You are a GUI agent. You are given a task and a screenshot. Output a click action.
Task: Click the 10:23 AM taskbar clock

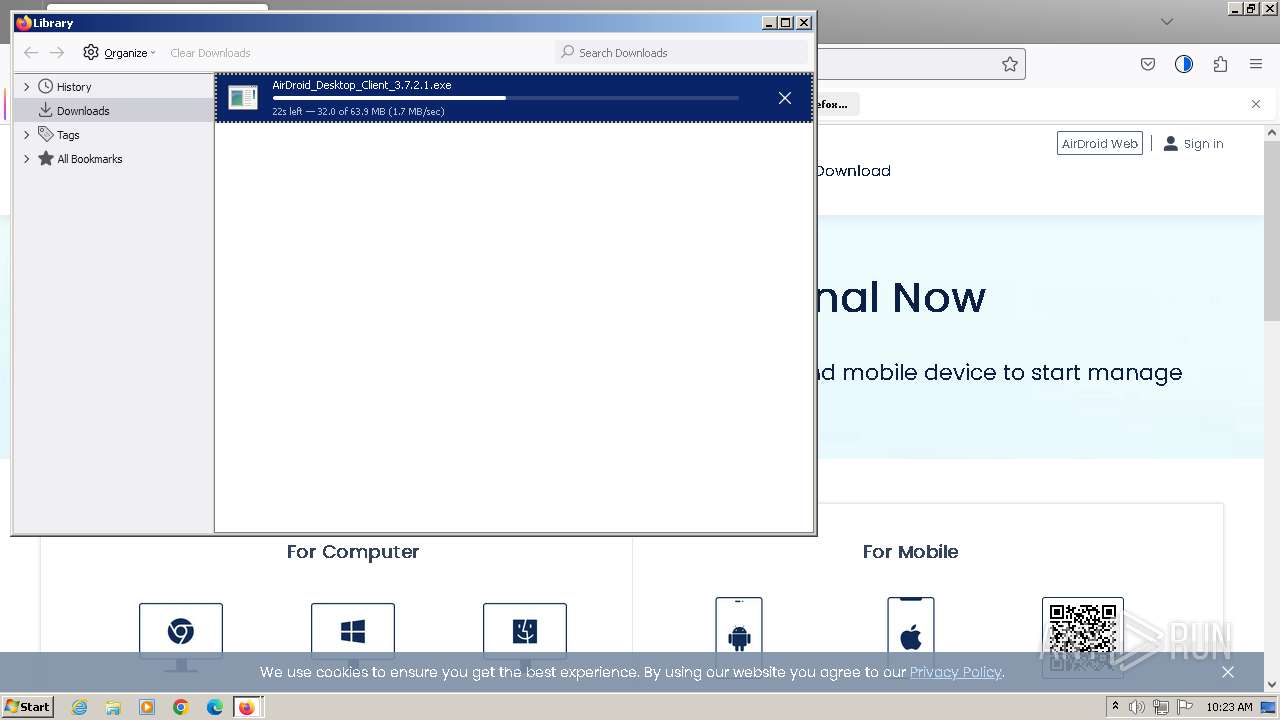click(1229, 707)
